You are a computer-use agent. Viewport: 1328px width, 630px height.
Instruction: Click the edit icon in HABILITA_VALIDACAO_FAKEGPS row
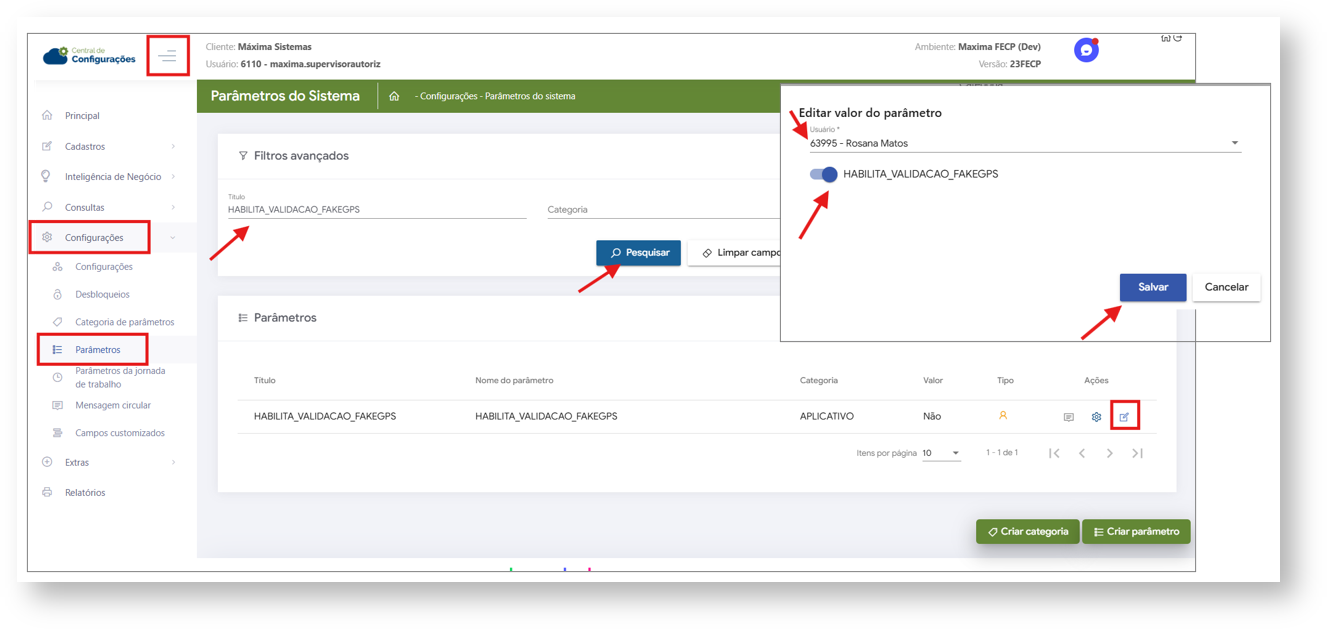(1124, 417)
